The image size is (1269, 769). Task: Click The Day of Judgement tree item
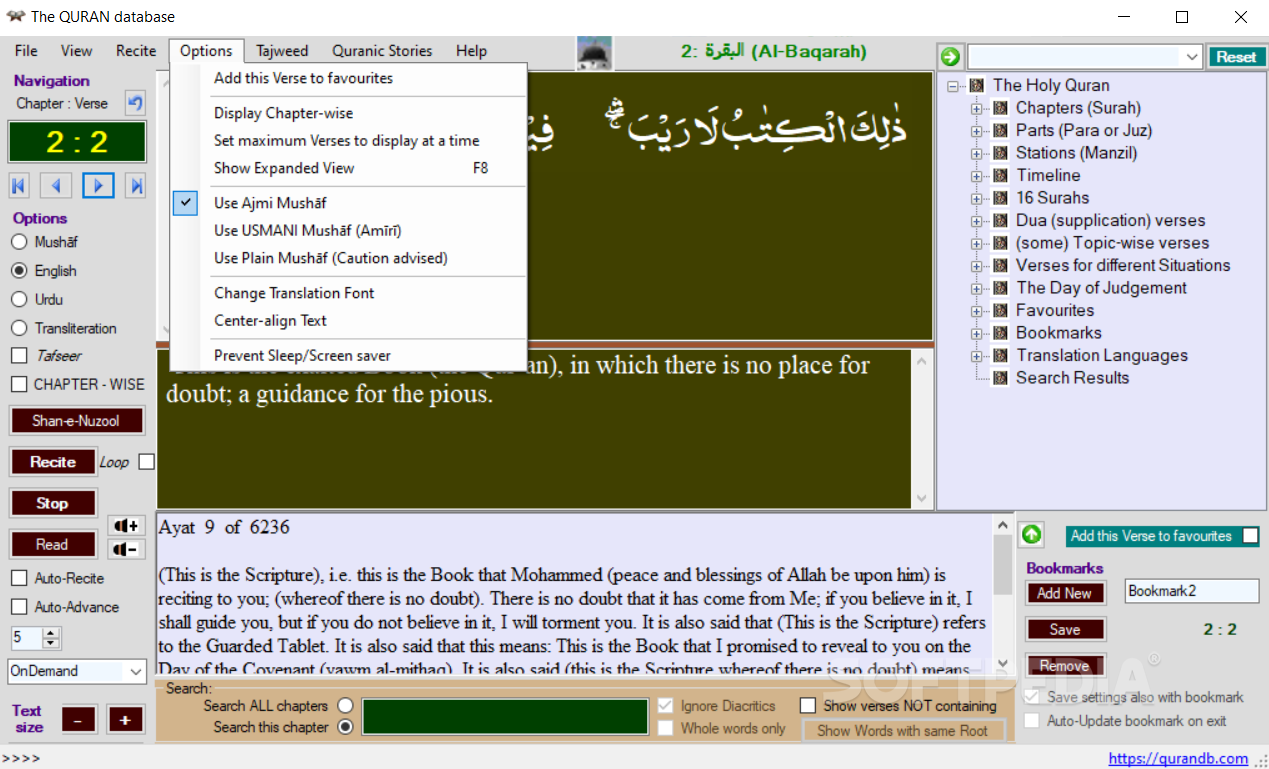point(1101,288)
